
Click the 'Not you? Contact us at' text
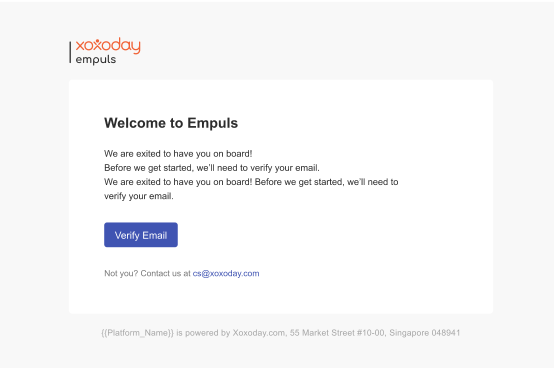pyautogui.click(x=147, y=273)
